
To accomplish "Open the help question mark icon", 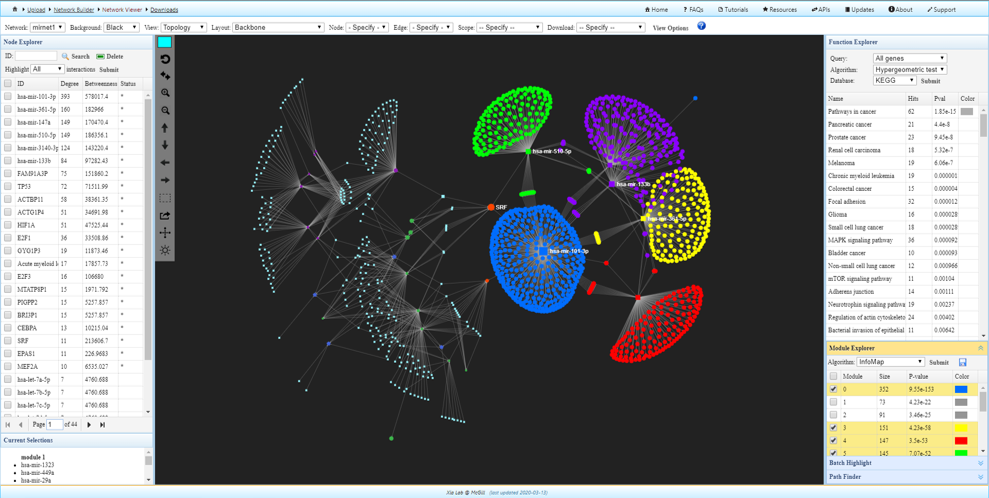I will click(x=701, y=27).
